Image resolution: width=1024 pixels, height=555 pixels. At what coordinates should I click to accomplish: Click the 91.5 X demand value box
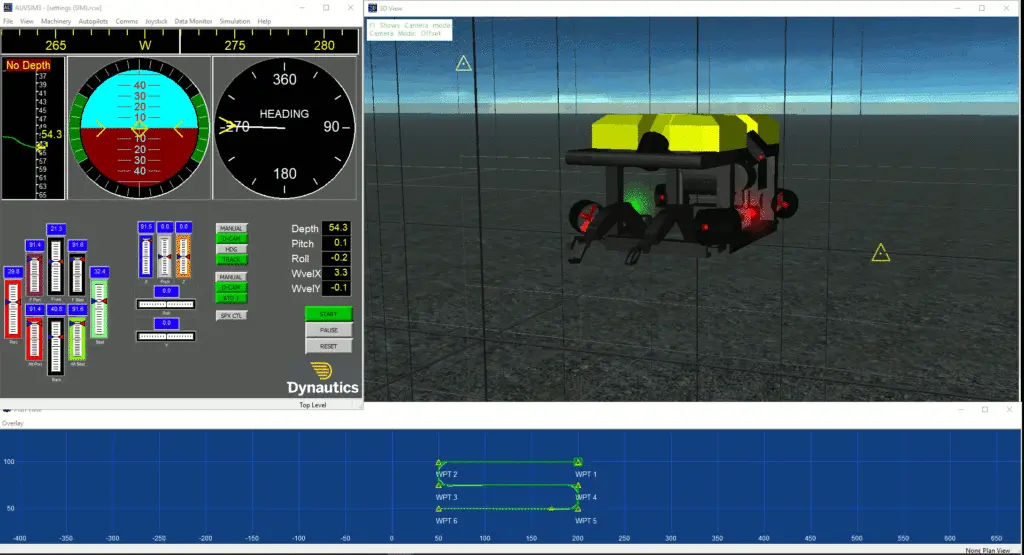[146, 227]
